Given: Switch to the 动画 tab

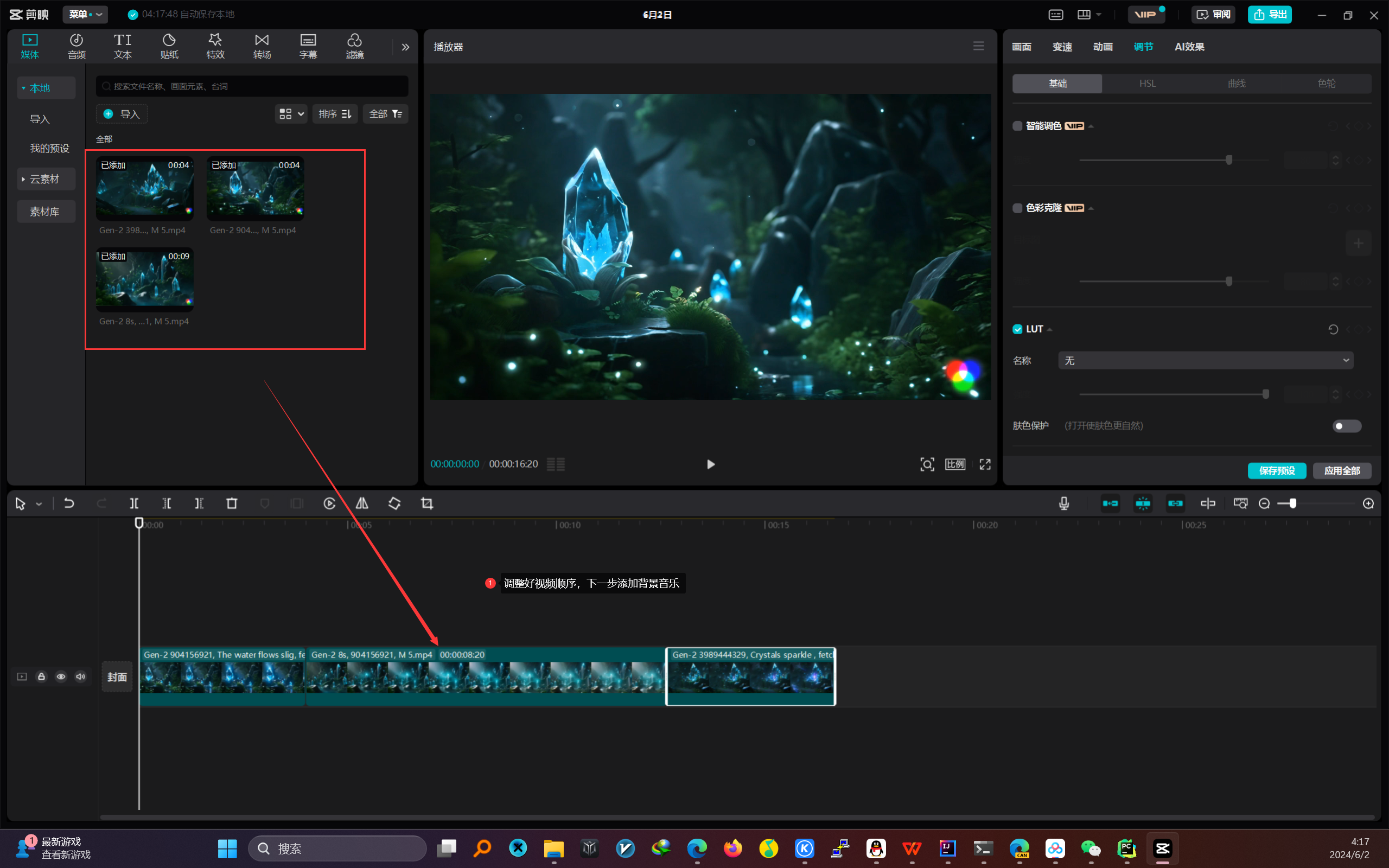Looking at the screenshot, I should click(x=1103, y=47).
